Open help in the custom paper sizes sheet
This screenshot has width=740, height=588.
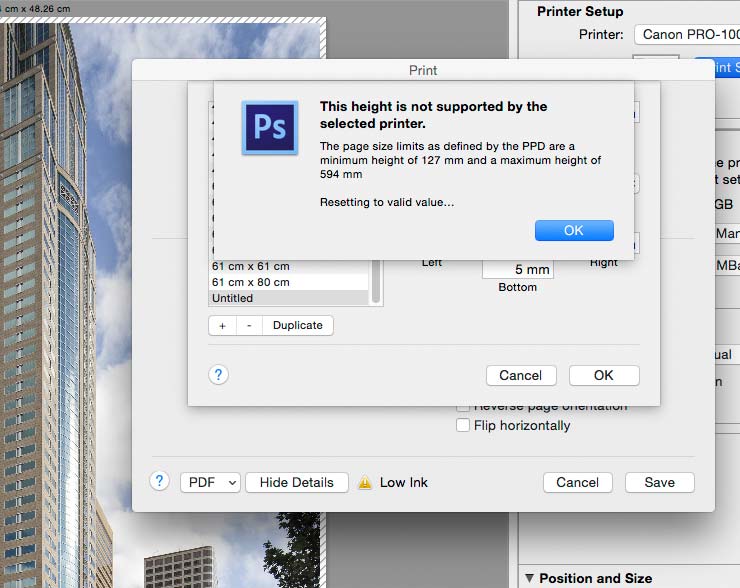[x=218, y=375]
